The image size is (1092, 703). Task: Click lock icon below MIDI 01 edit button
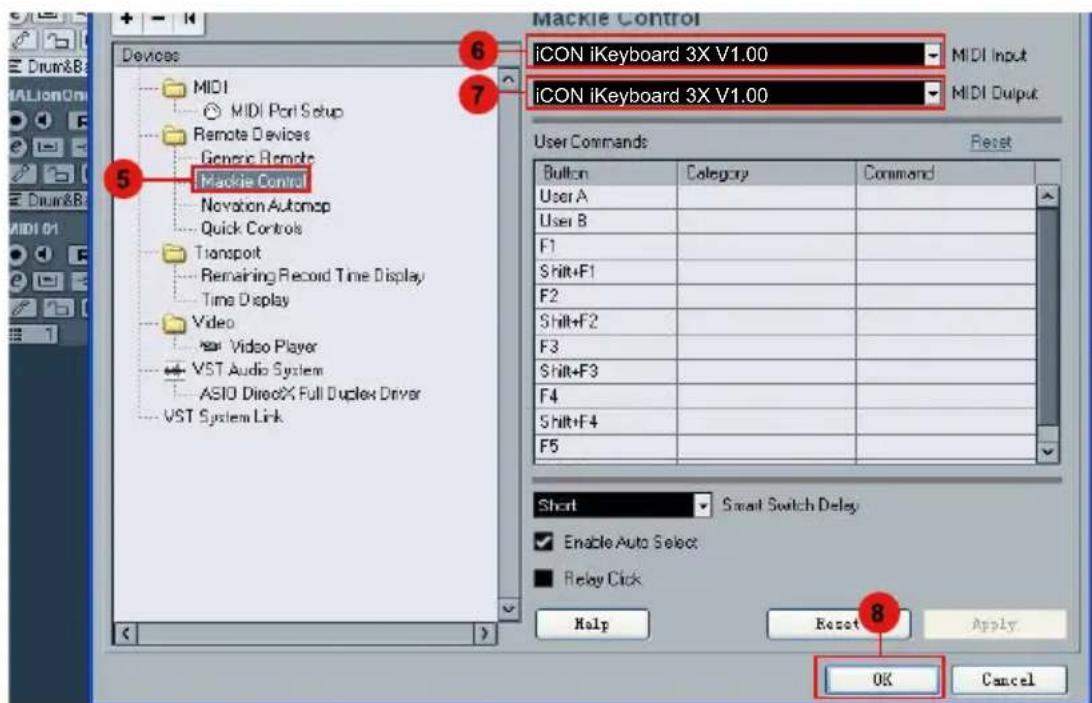[x=58, y=307]
